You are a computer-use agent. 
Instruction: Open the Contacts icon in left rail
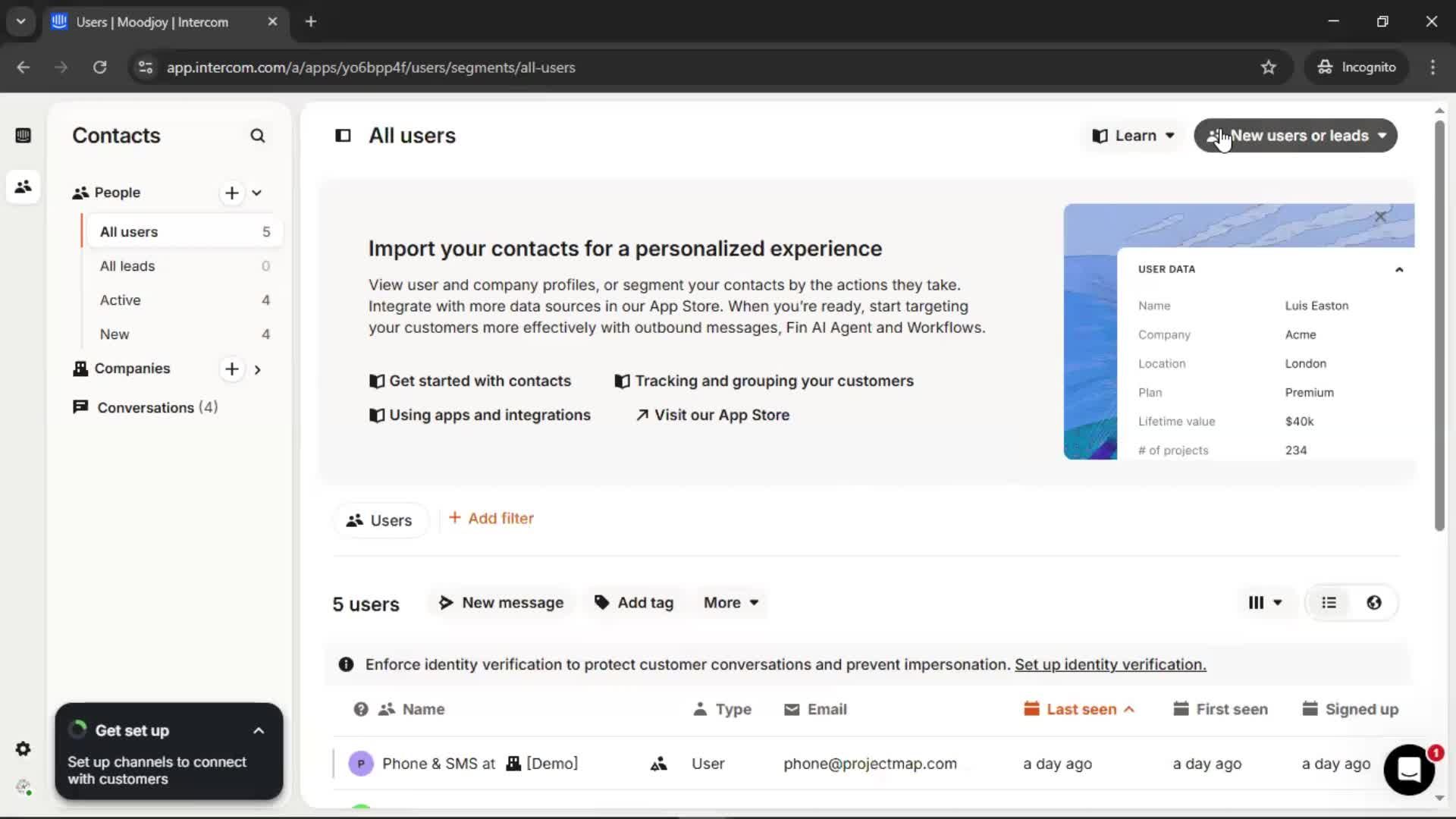click(23, 187)
